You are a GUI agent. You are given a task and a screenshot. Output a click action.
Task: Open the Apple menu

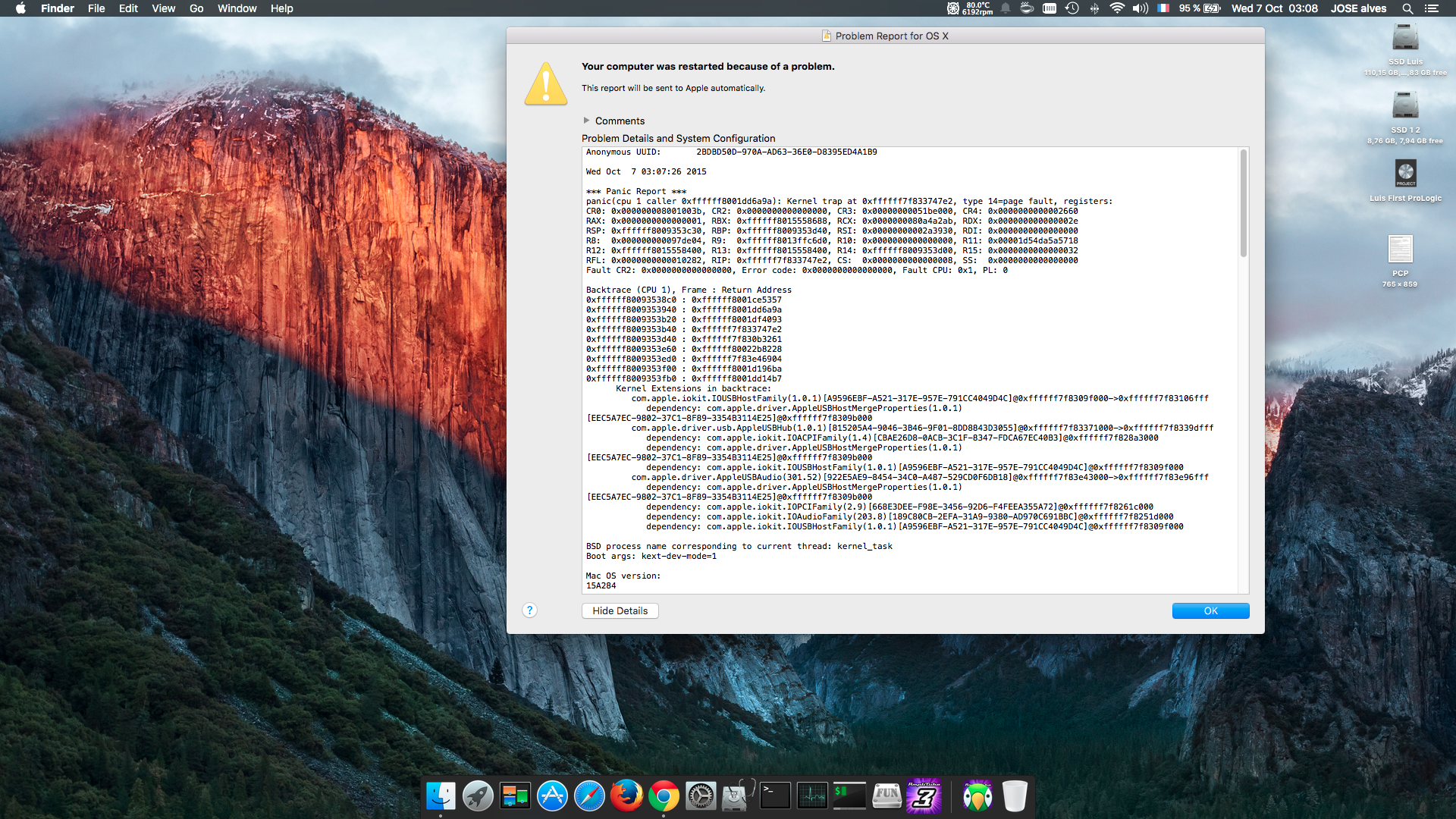(20, 8)
